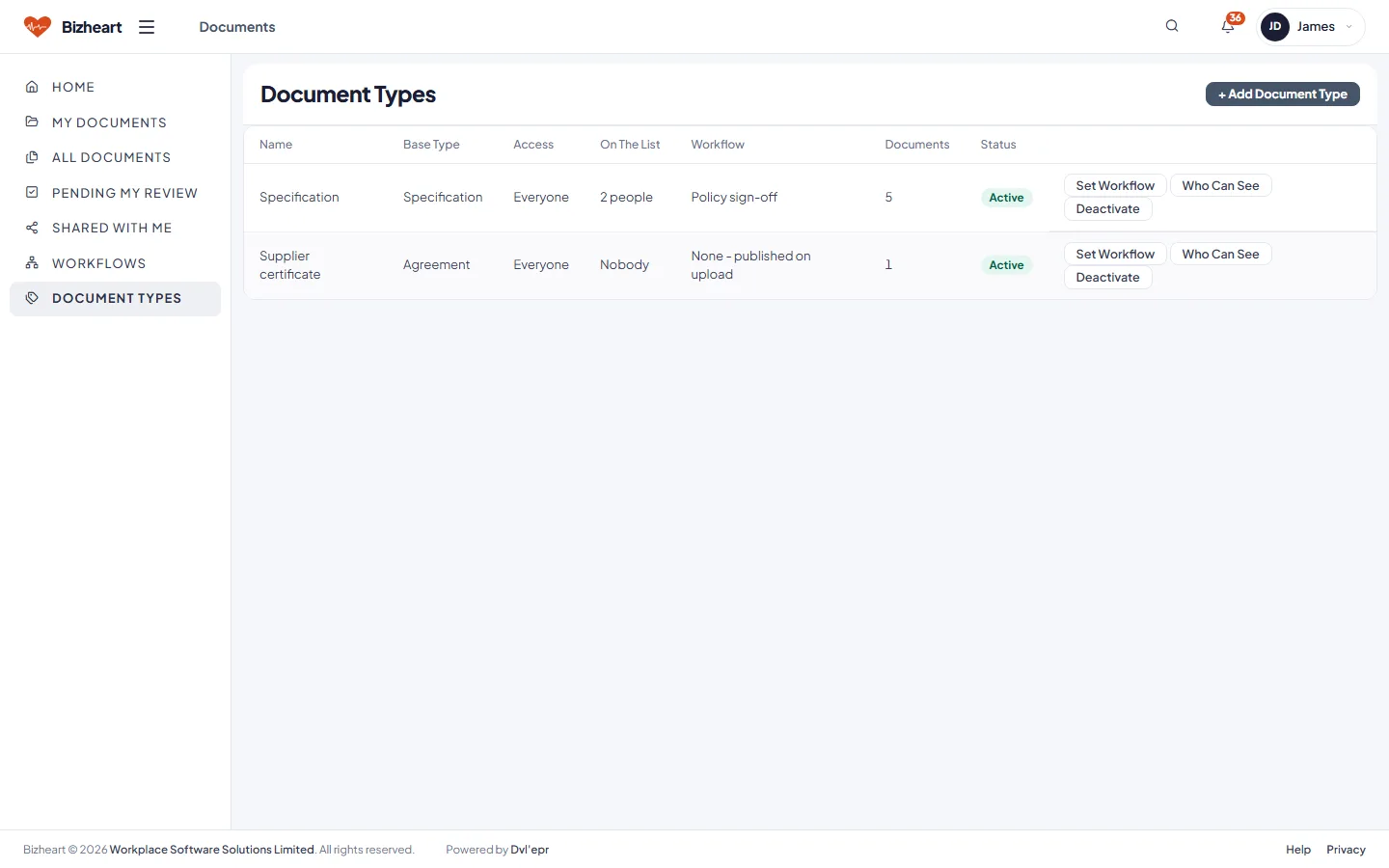Click the Base Type column header
Viewport: 1389px width, 868px height.
(x=431, y=145)
